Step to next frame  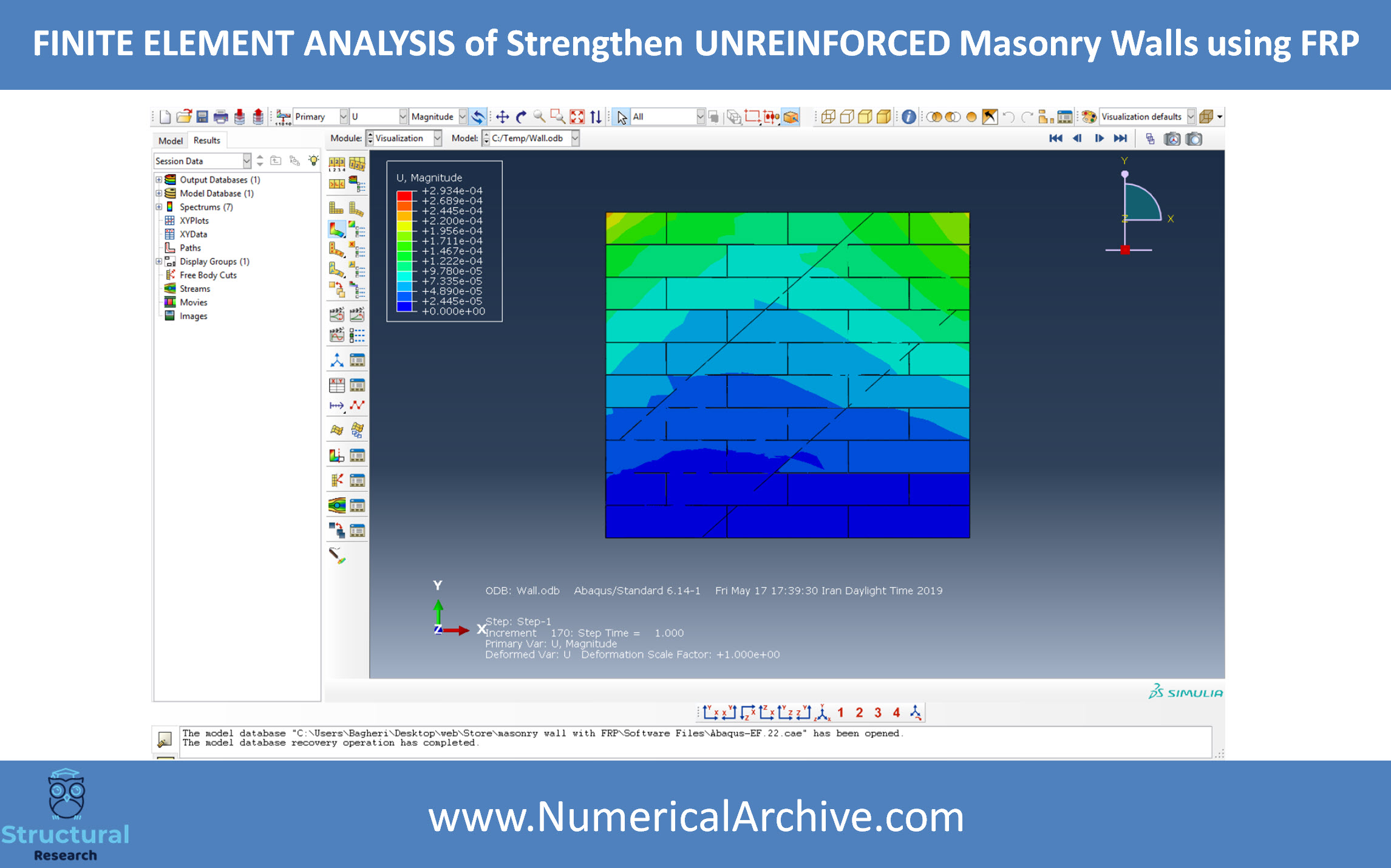pyautogui.click(x=1099, y=138)
